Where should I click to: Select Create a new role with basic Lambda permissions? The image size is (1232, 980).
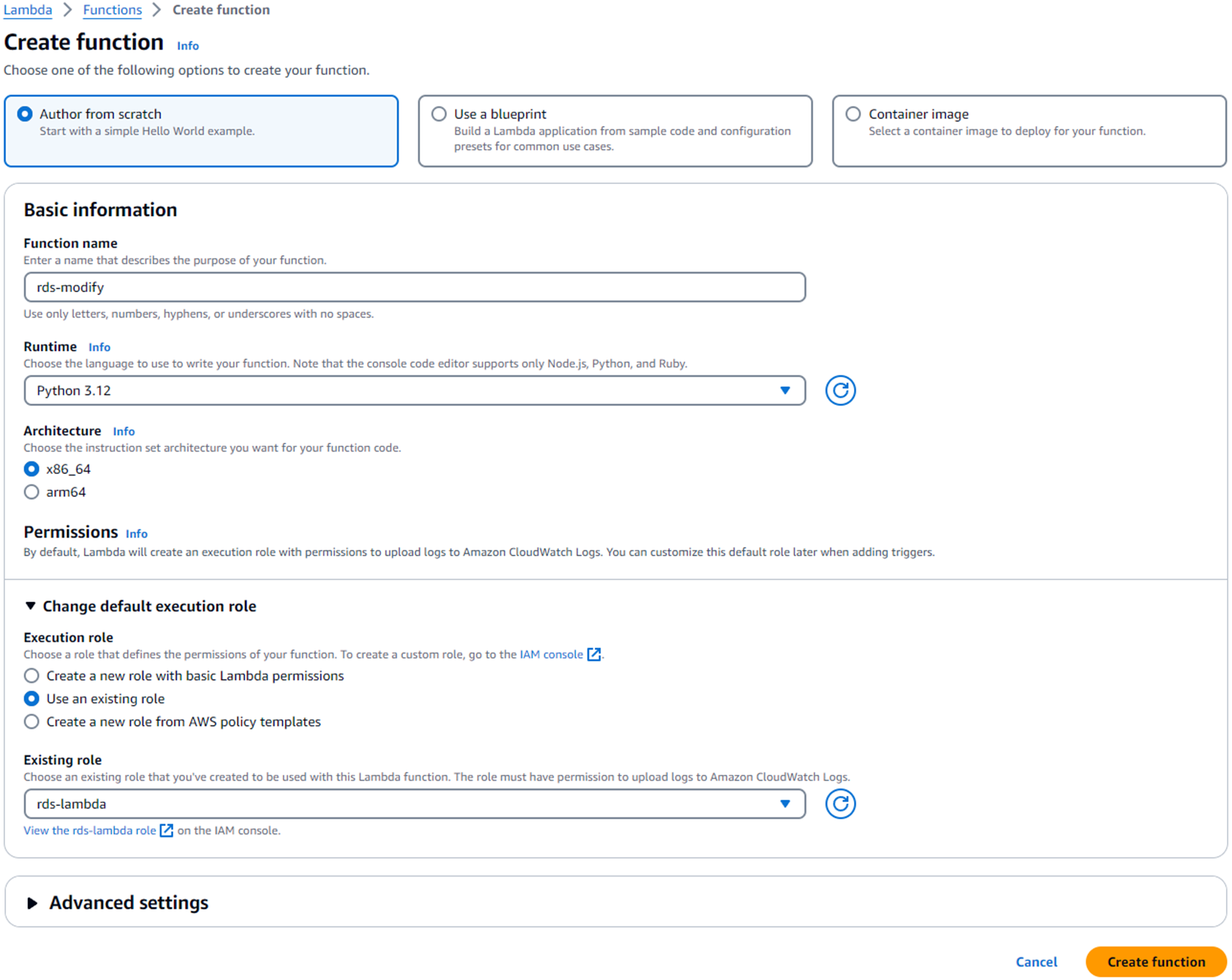point(31,676)
